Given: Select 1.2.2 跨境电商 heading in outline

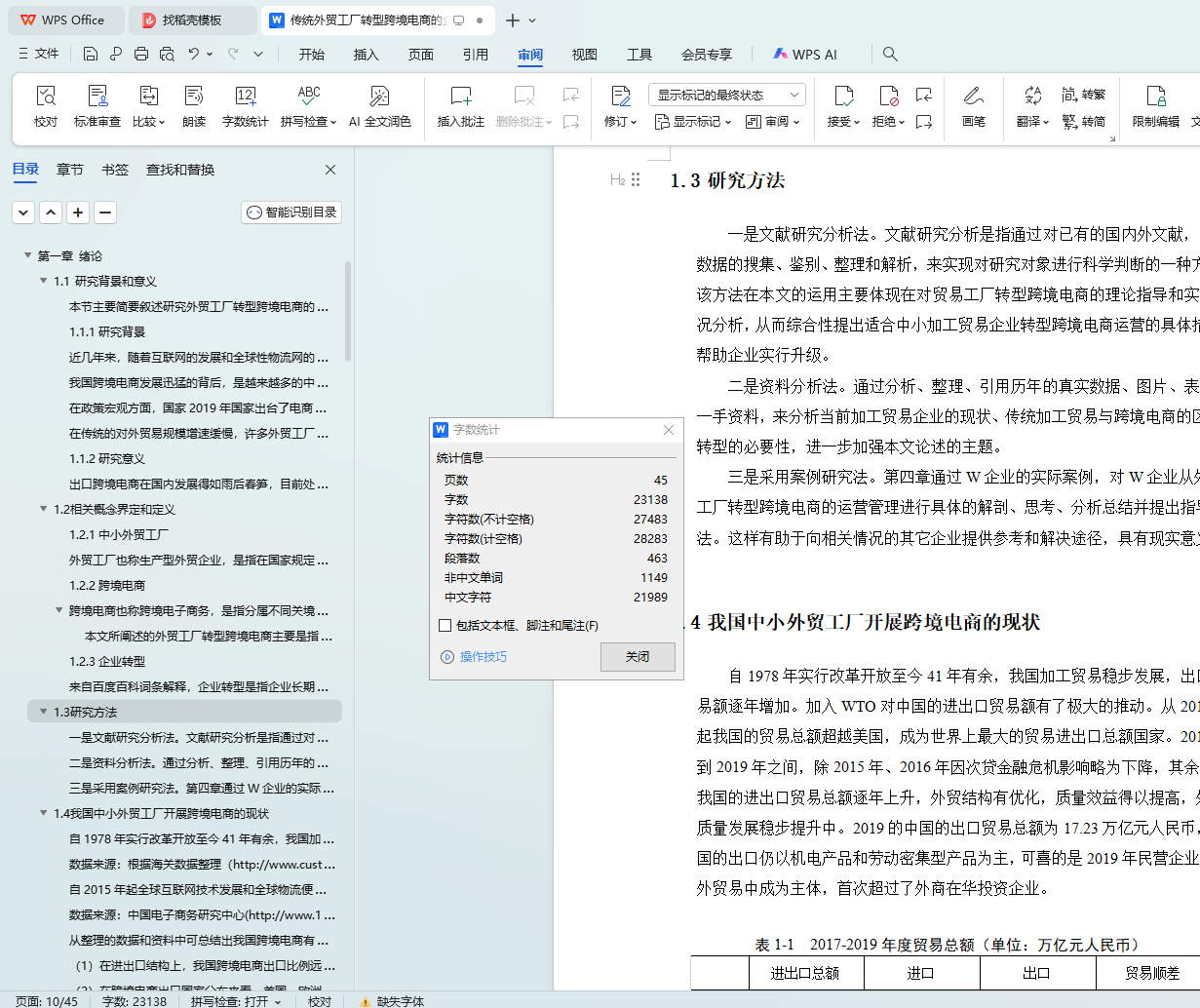Looking at the screenshot, I should (x=107, y=586).
